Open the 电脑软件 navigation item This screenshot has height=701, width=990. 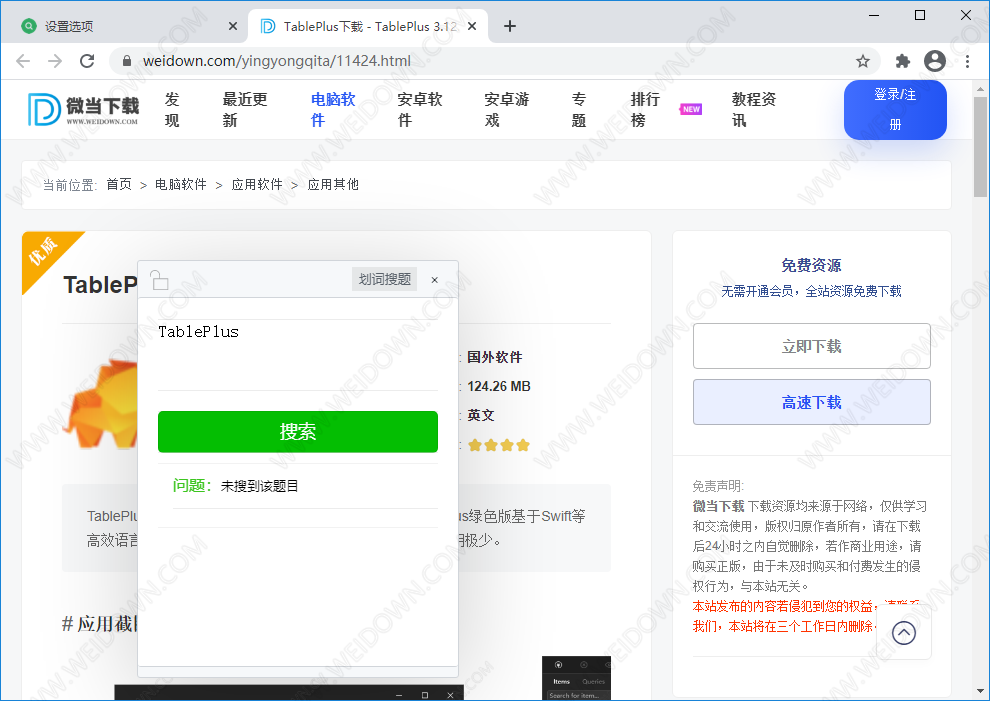tap(333, 109)
